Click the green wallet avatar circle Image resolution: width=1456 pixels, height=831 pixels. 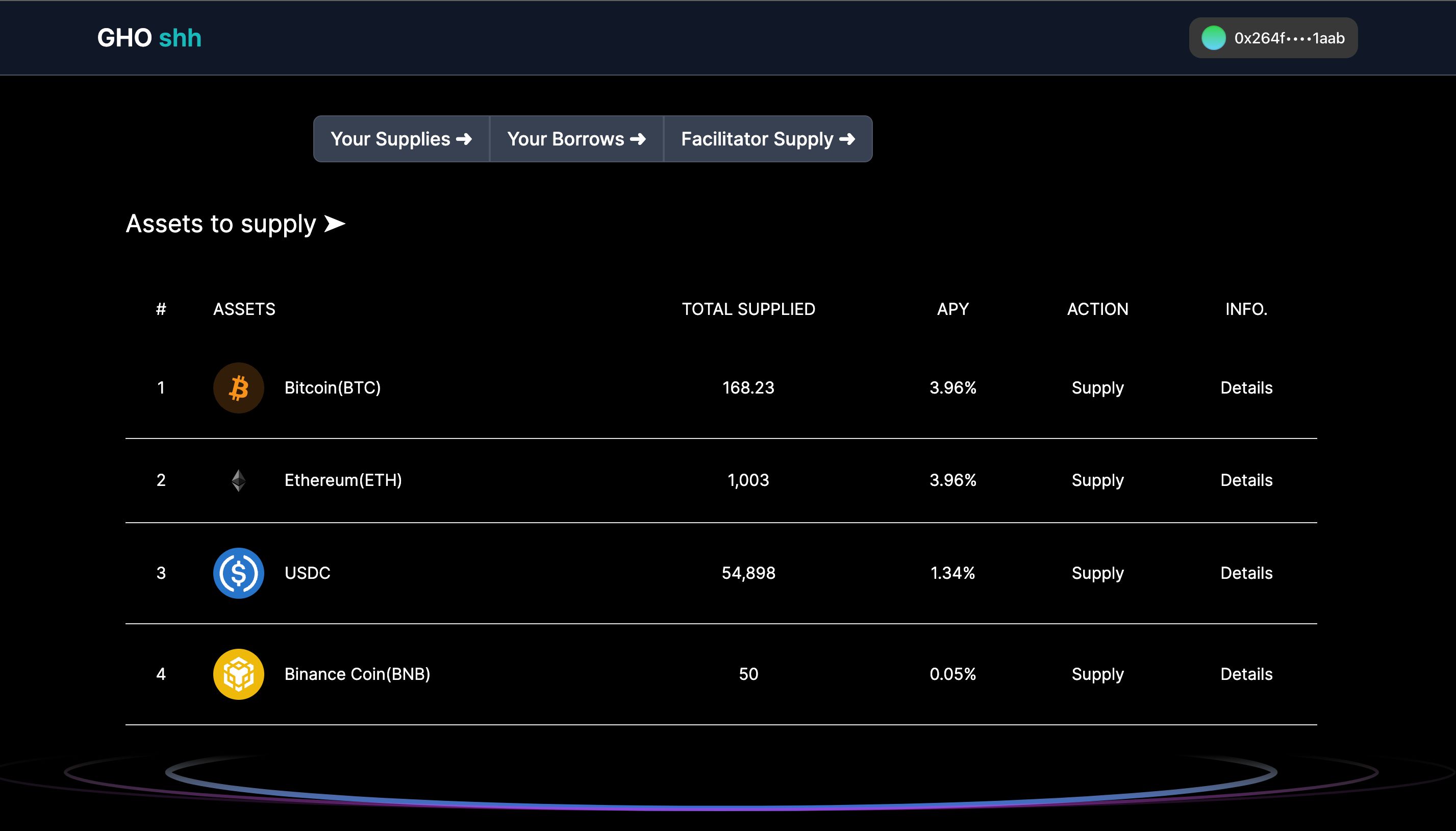click(x=1213, y=38)
